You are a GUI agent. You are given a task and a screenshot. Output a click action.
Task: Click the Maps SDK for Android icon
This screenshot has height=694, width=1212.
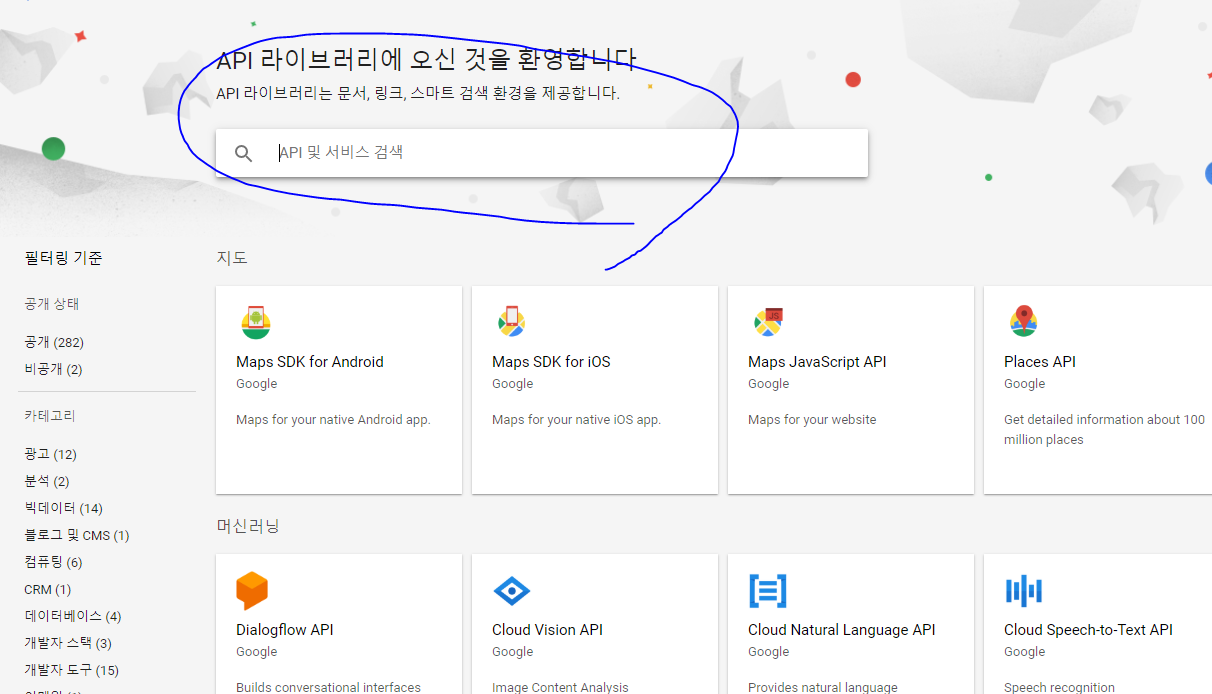click(x=256, y=322)
